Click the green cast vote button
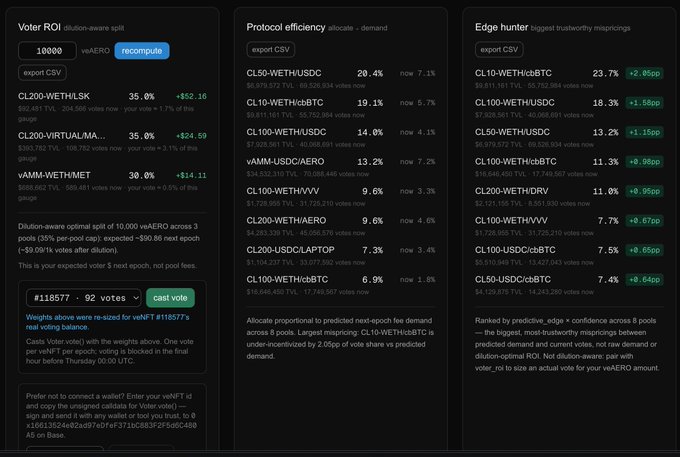The width and height of the screenshot is (680, 457). coord(170,298)
